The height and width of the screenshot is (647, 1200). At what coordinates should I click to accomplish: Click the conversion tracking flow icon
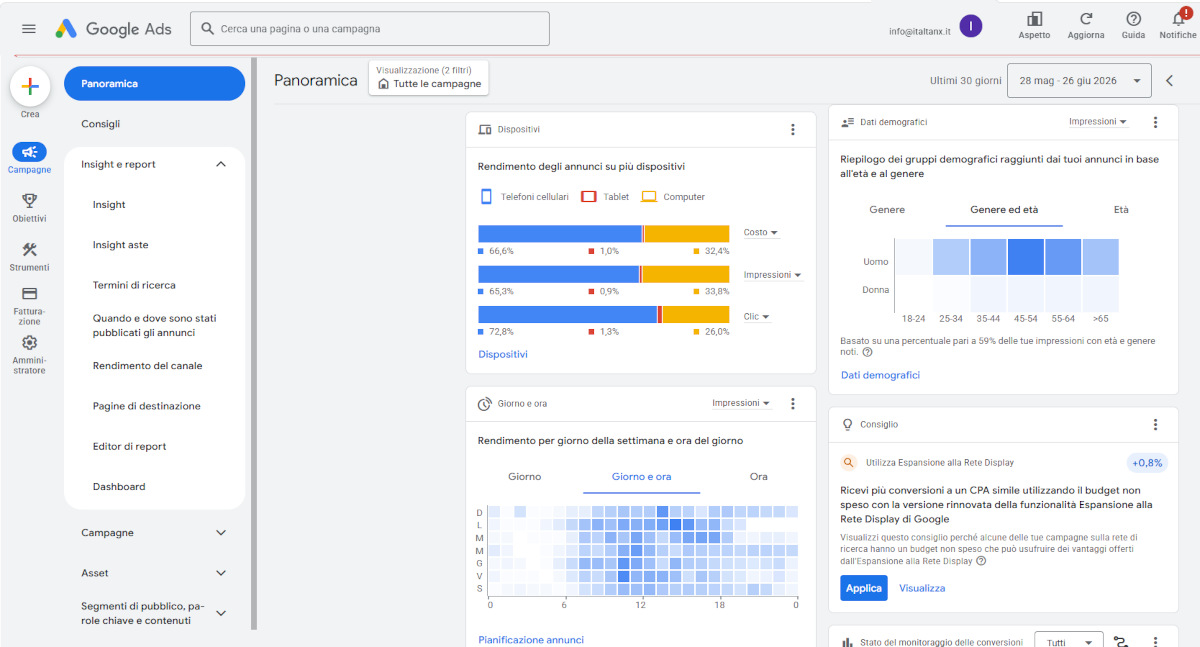[x=1121, y=642]
